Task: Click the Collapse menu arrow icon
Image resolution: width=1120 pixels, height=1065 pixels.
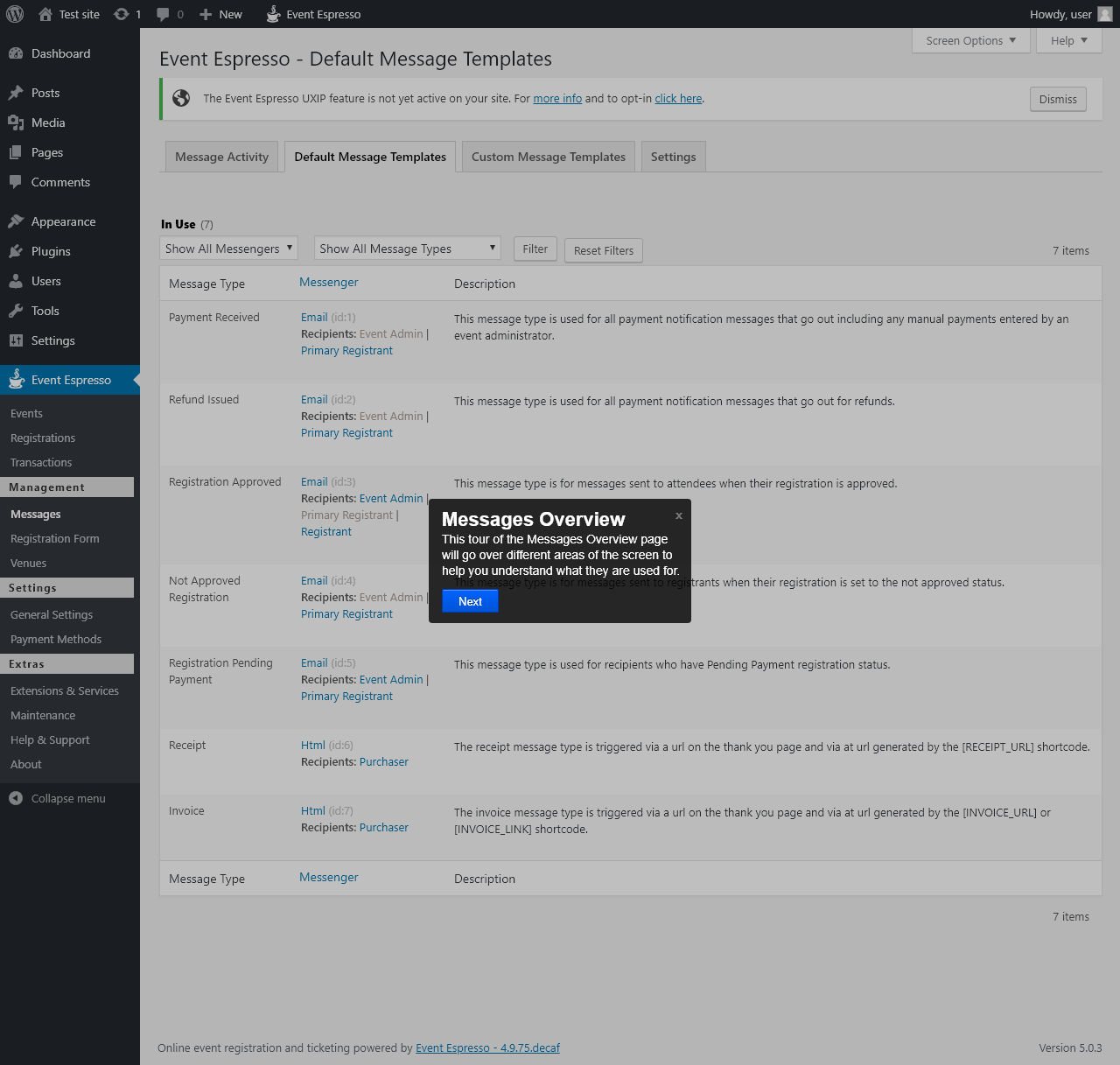Action: (16, 798)
